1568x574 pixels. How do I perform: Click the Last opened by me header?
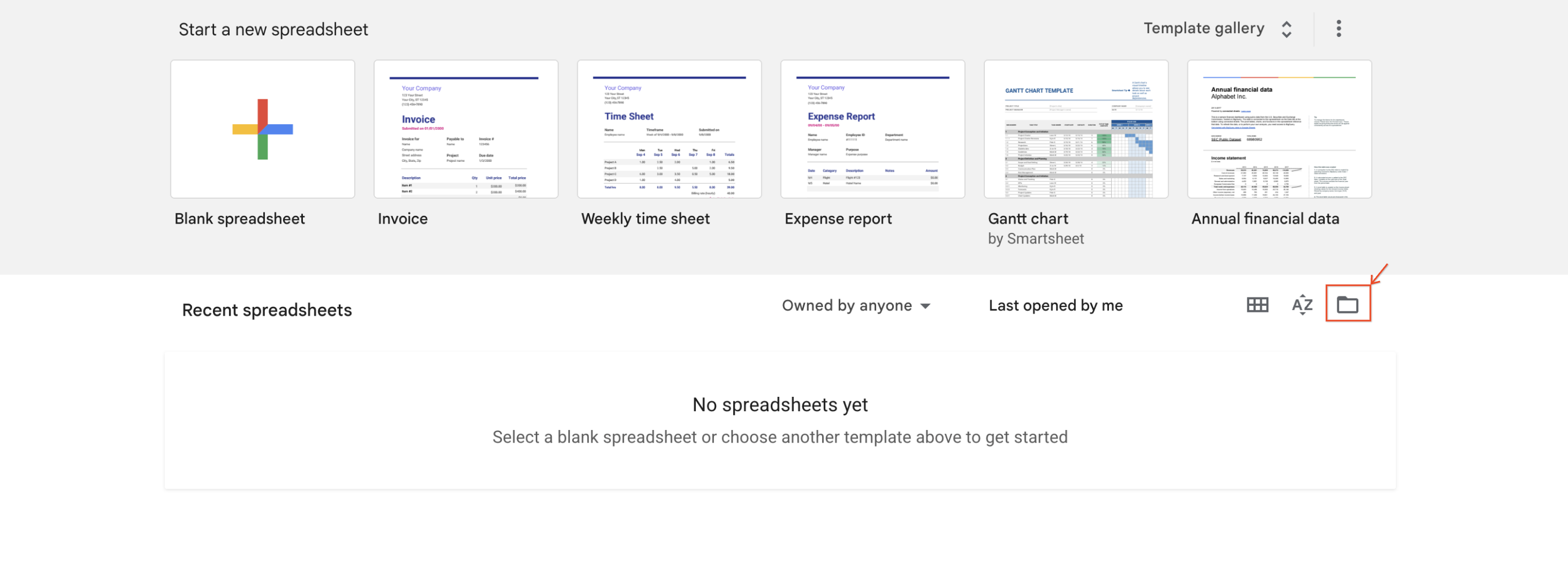tap(1055, 306)
